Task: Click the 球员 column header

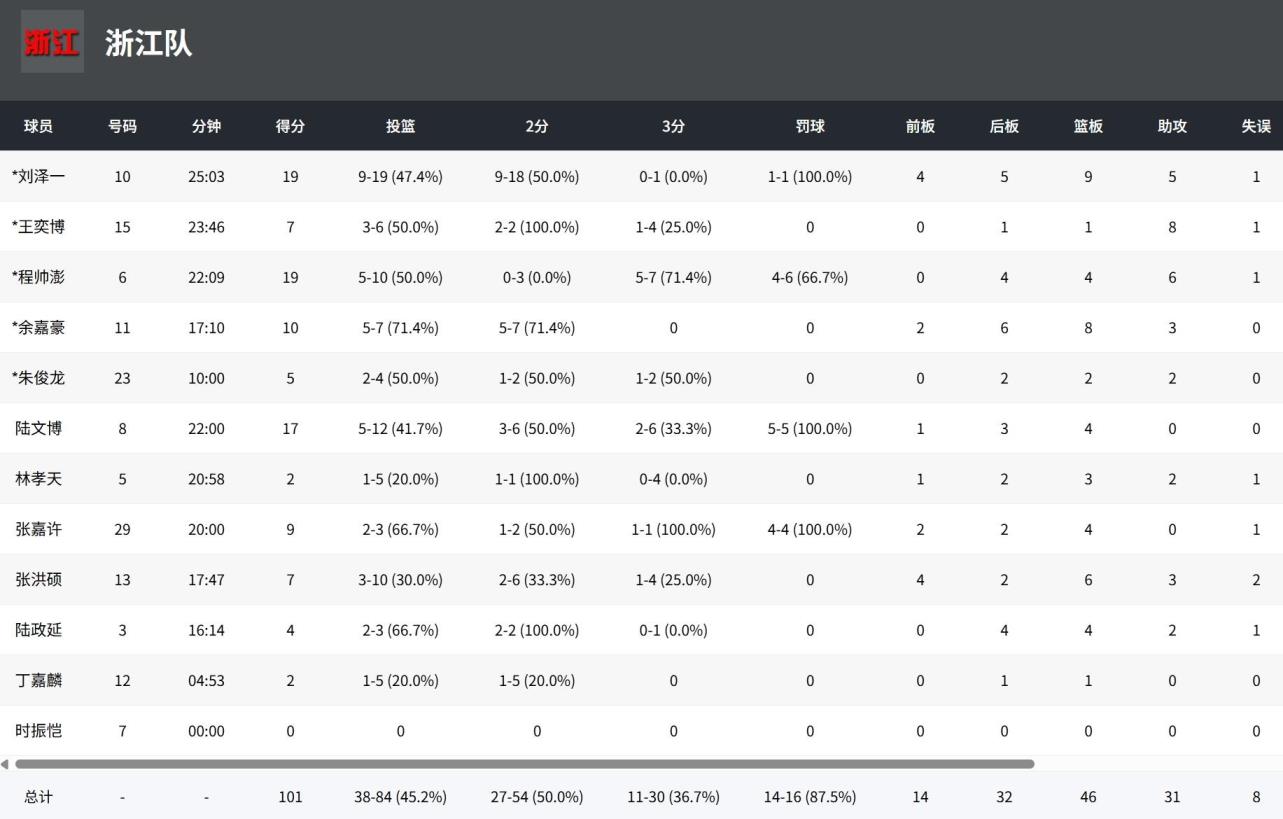Action: pyautogui.click(x=38, y=126)
